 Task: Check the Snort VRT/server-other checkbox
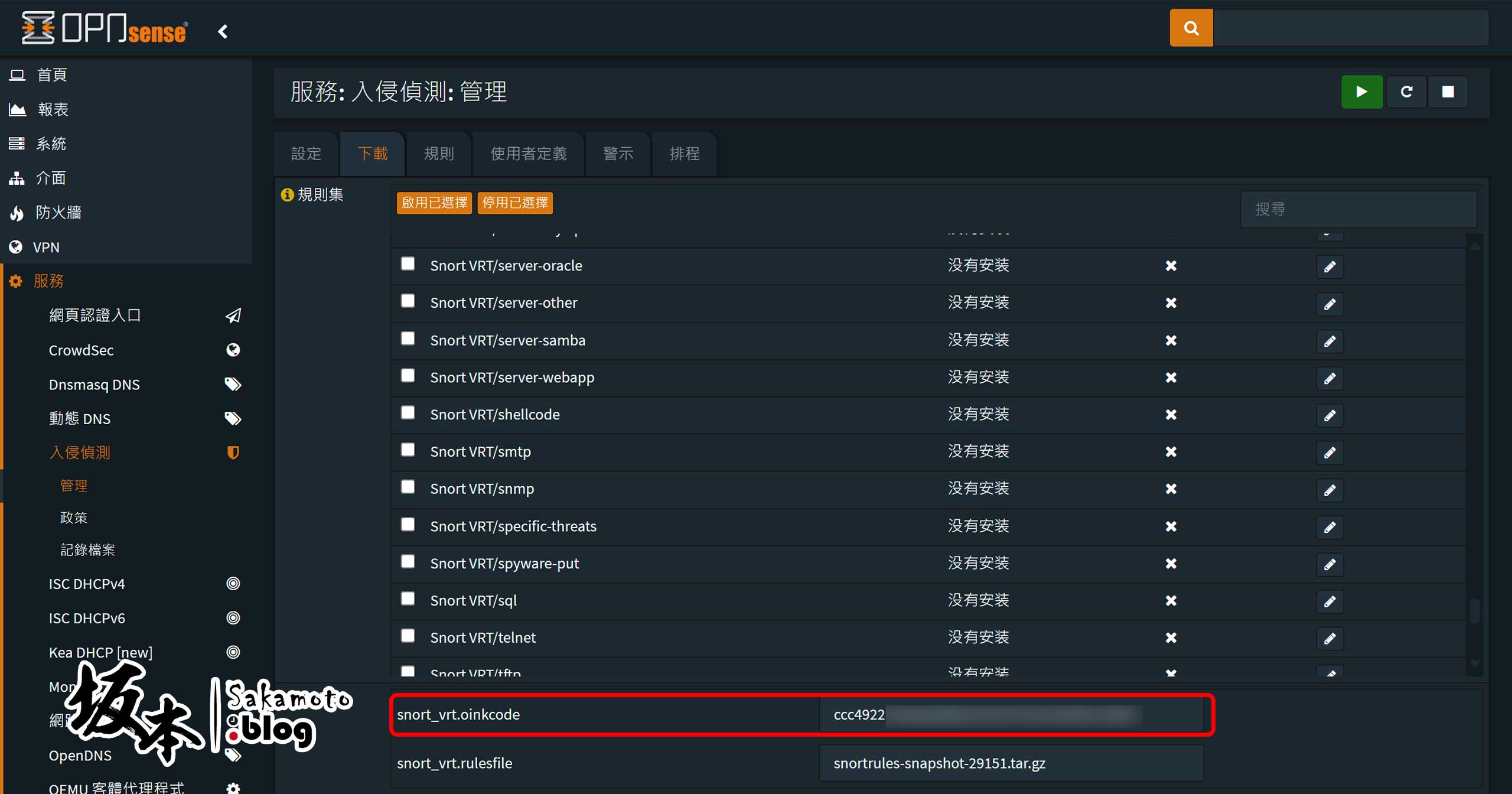click(x=408, y=301)
